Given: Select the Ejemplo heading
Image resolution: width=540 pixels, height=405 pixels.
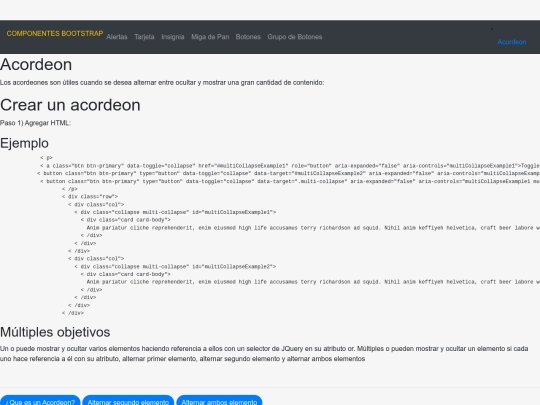Looking at the screenshot, I should (x=24, y=143).
